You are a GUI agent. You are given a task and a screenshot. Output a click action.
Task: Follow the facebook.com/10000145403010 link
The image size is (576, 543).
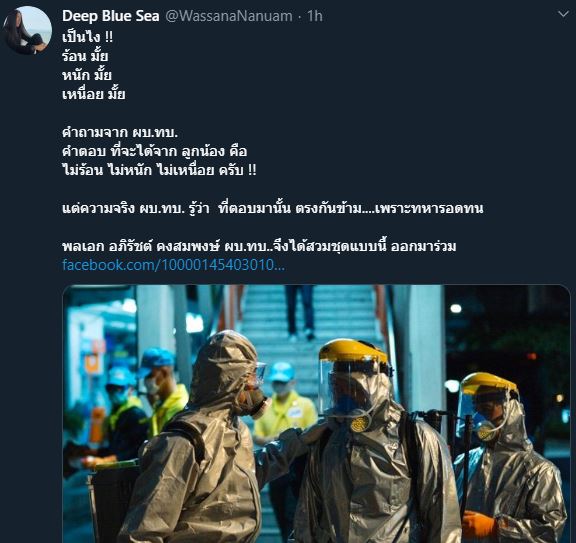(173, 265)
